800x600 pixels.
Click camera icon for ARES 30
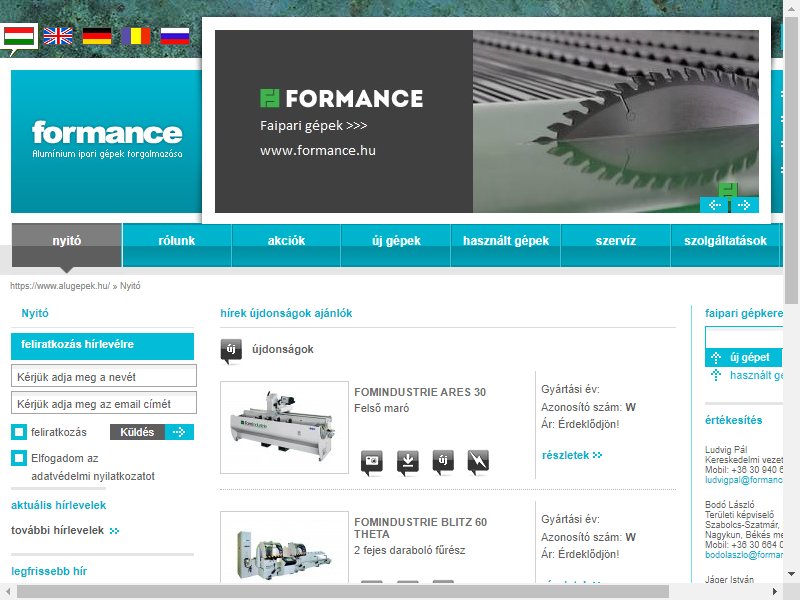coord(372,462)
